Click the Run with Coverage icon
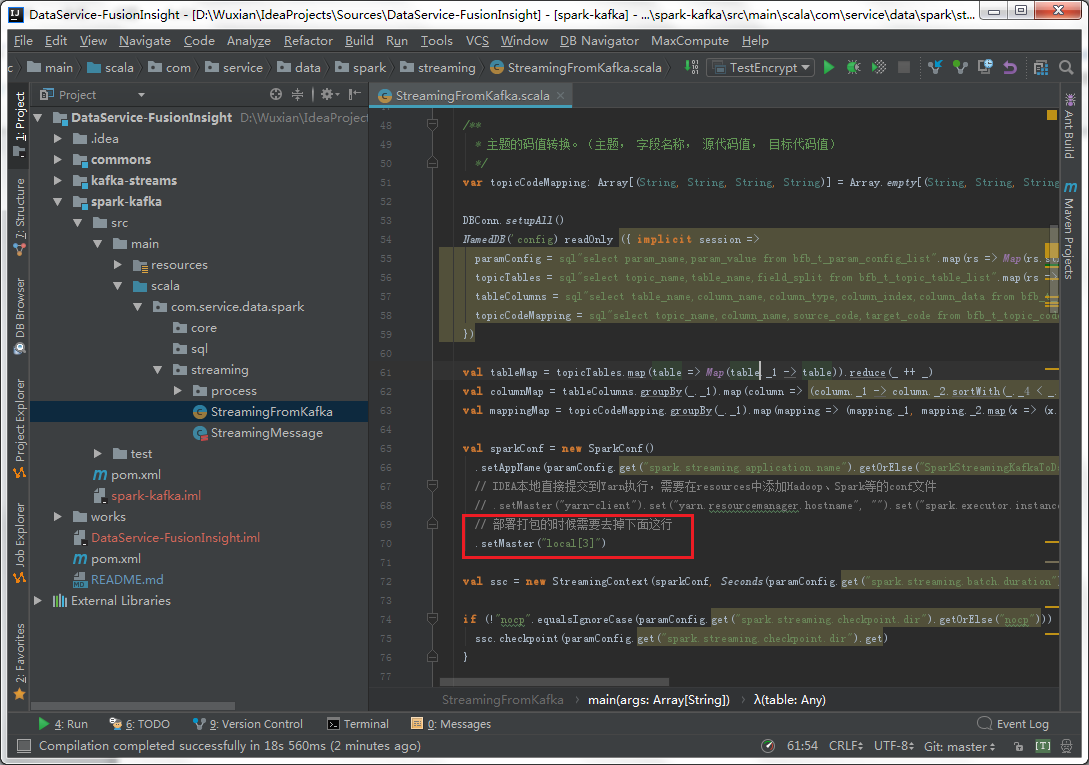The height and width of the screenshot is (765, 1089). 879,67
